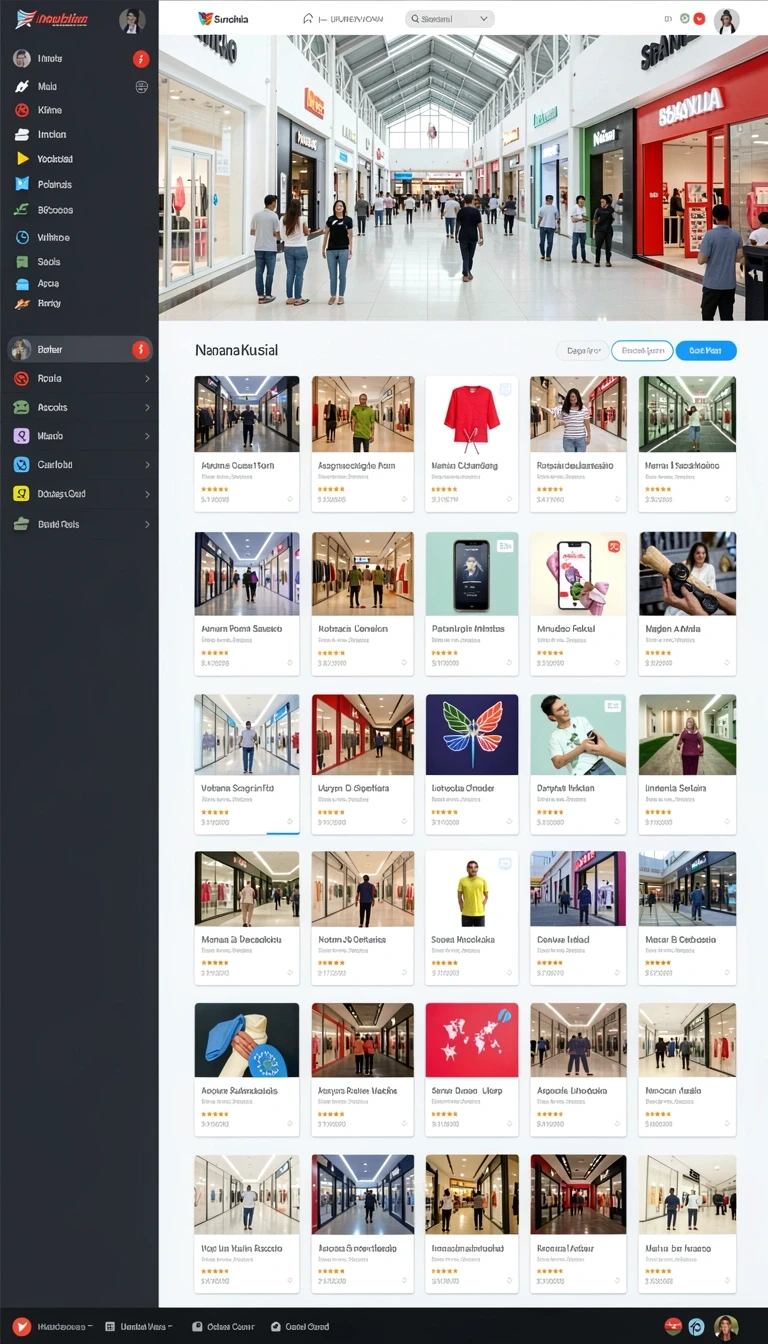The width and height of the screenshot is (768, 1344).
Task: Open the butterfly logo thumbnail
Action: click(472, 735)
